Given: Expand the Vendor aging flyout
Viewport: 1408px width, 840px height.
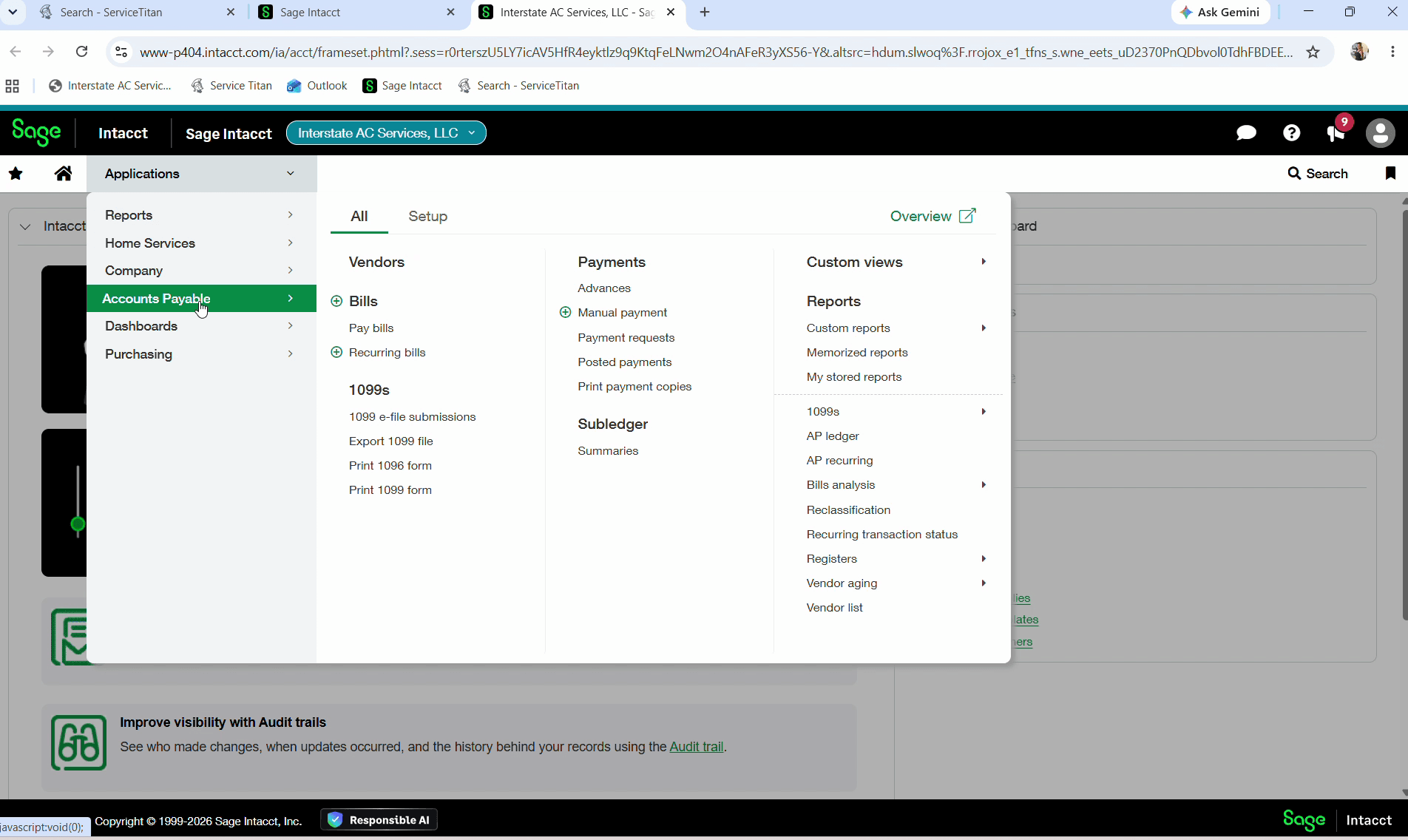Looking at the screenshot, I should pyautogui.click(x=984, y=583).
